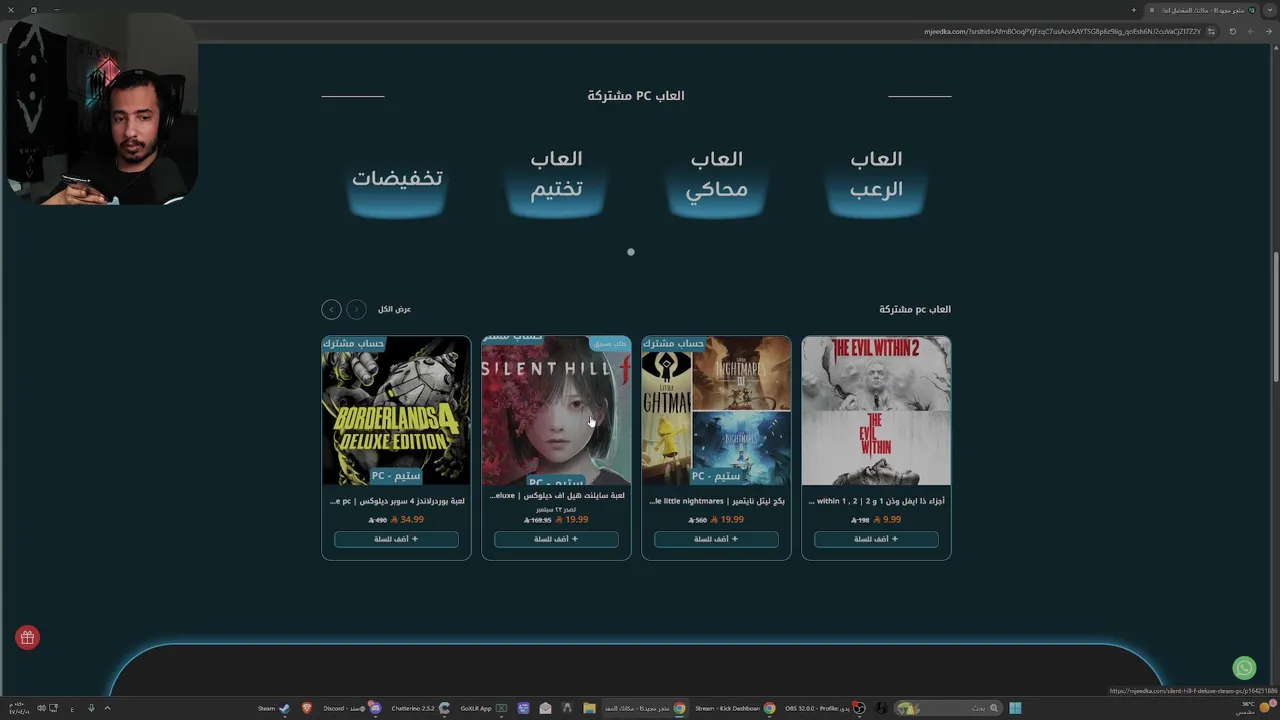Click the العاب PC مشتركة section heading
Screen dimensions: 1280x720
click(636, 96)
